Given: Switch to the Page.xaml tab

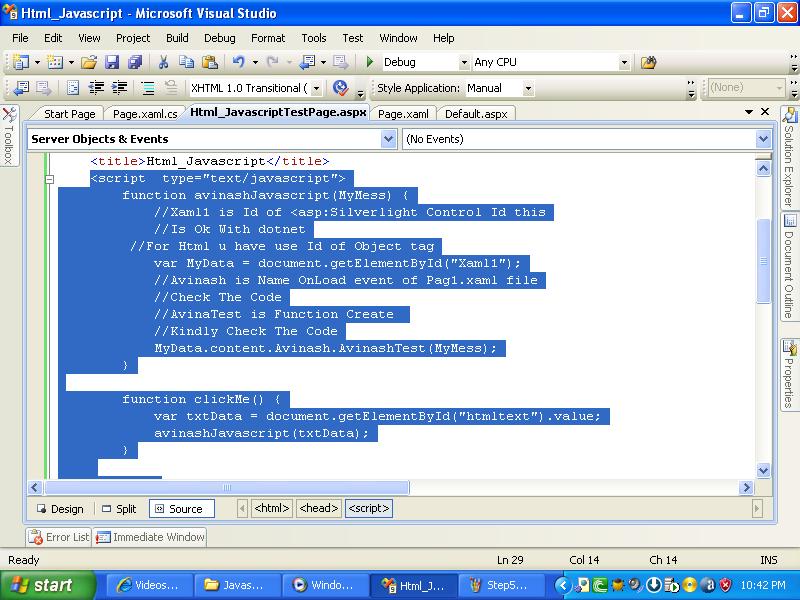Looking at the screenshot, I should coord(403,114).
